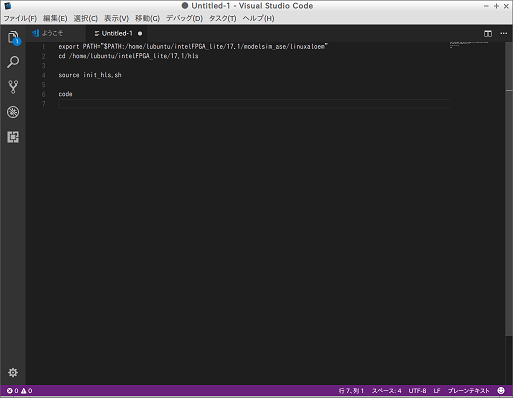
Task: Maximize the Visual Studio Code window
Action: point(496,6)
